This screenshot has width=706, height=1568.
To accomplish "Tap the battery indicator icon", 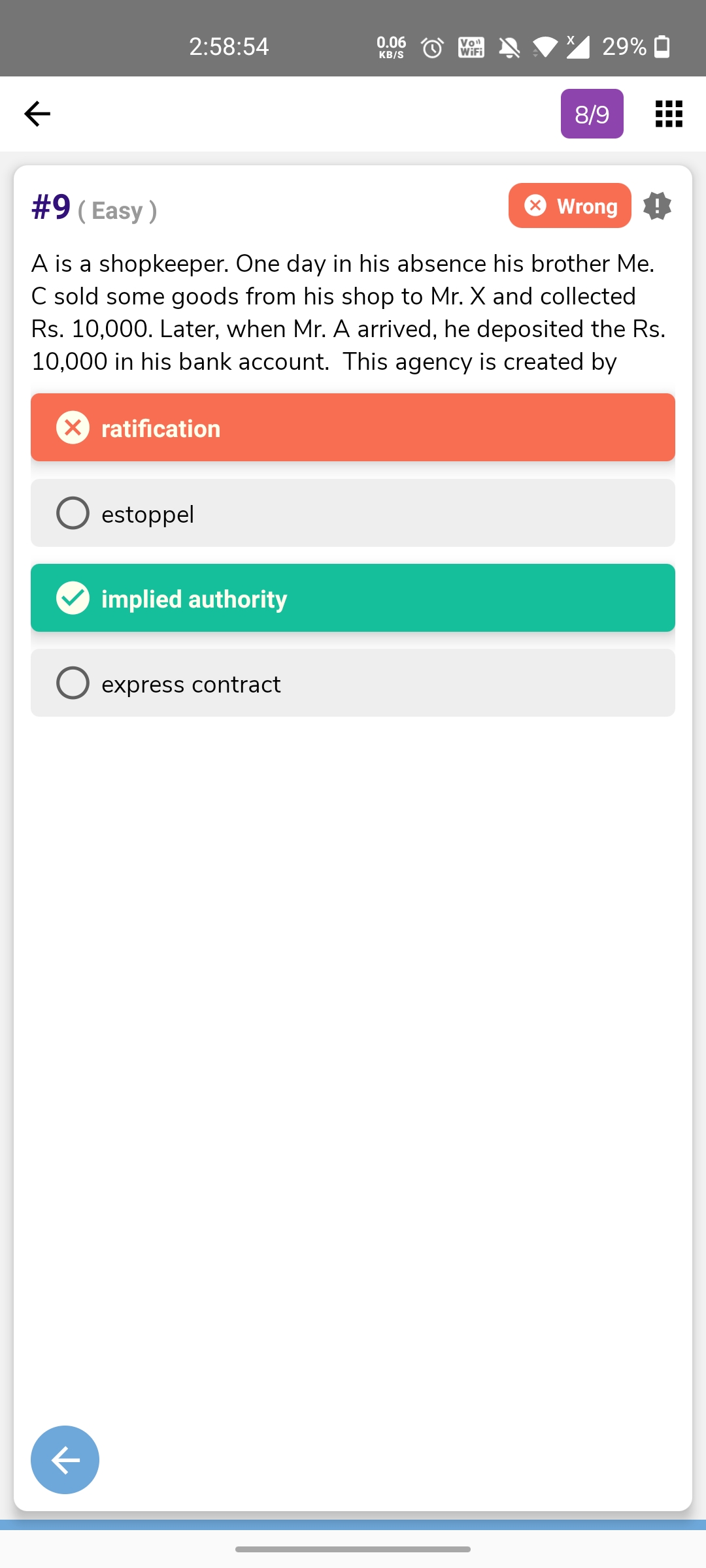I will [662, 47].
